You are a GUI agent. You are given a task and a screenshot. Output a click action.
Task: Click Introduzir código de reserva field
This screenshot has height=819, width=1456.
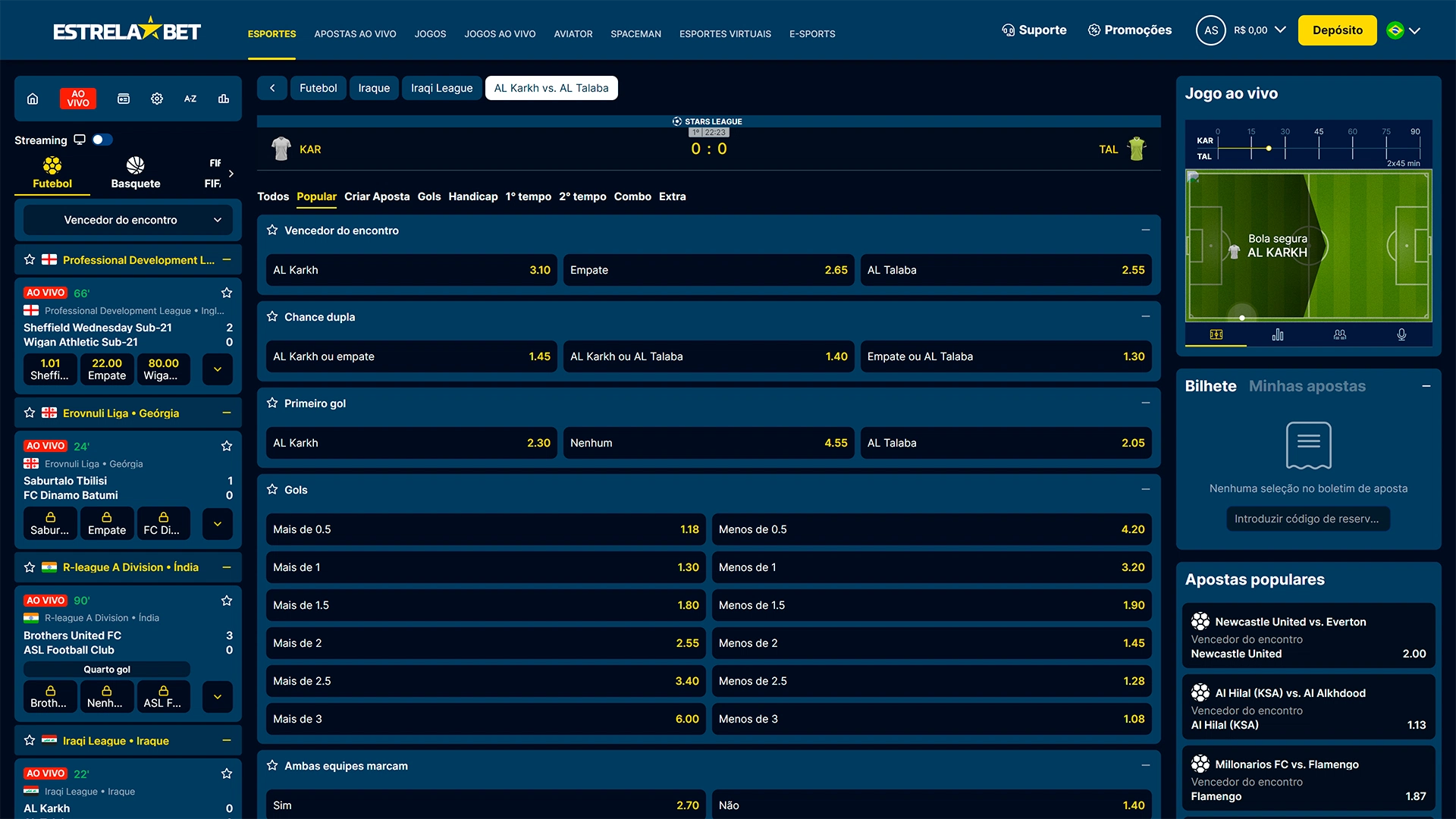click(x=1307, y=519)
